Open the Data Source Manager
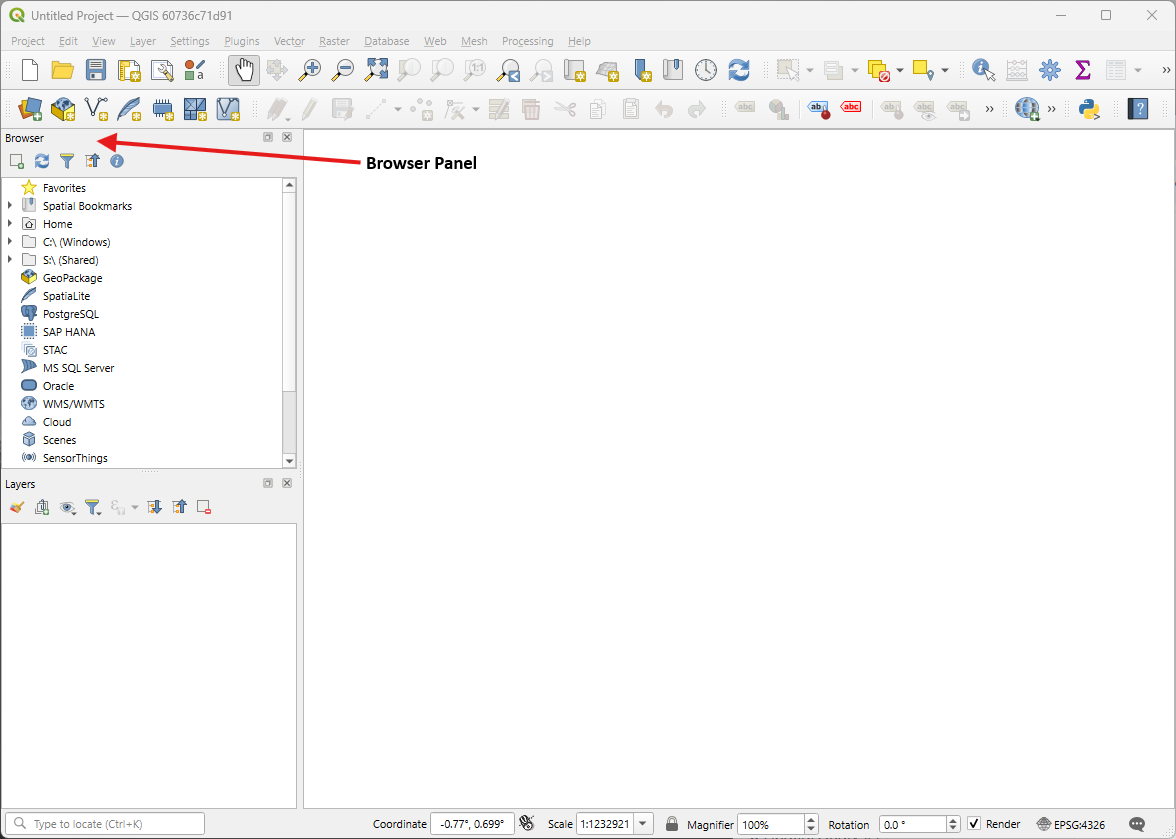The image size is (1176, 839). [x=30, y=109]
